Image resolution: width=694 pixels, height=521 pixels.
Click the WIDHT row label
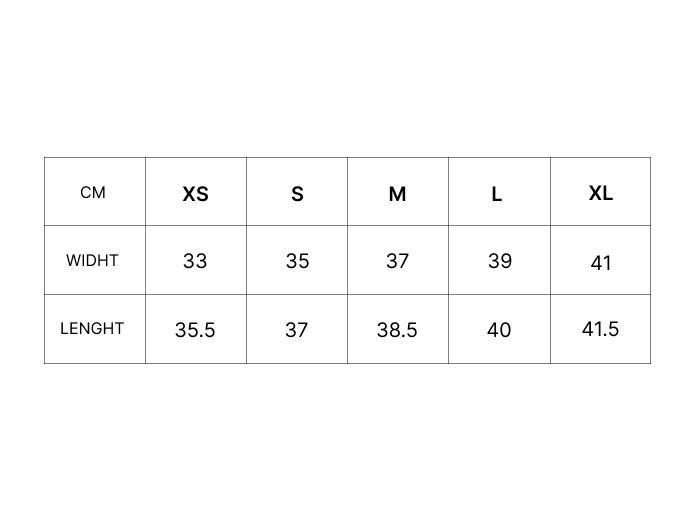[92, 260]
